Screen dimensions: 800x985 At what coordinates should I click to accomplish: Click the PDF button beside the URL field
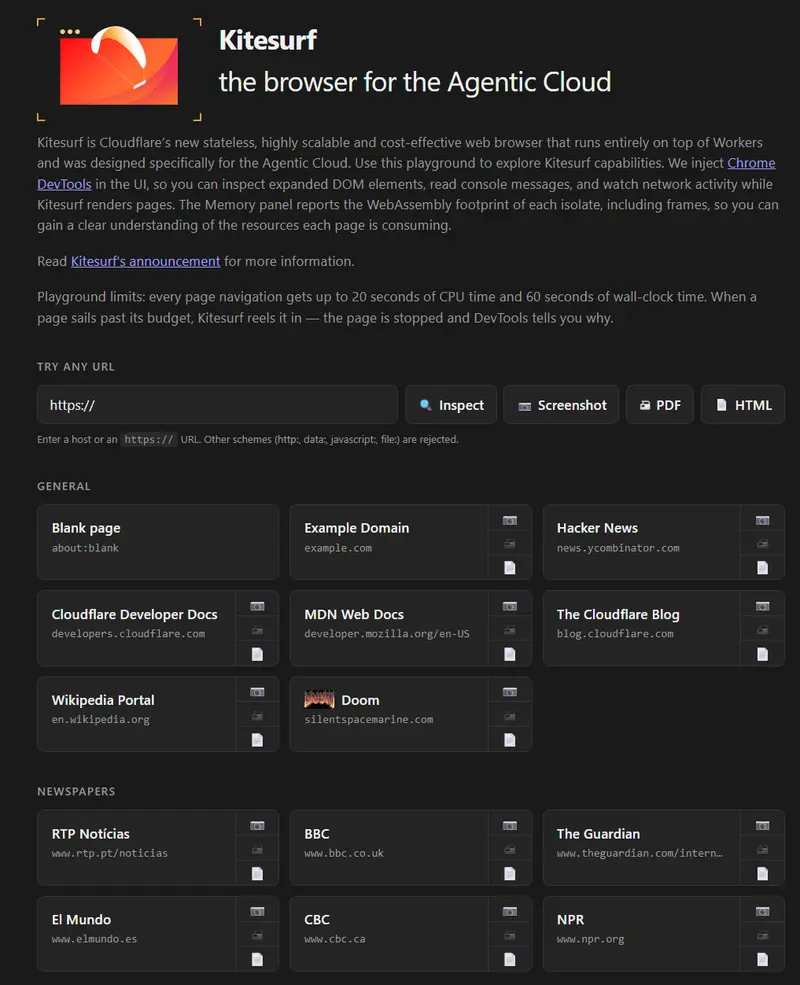660,405
